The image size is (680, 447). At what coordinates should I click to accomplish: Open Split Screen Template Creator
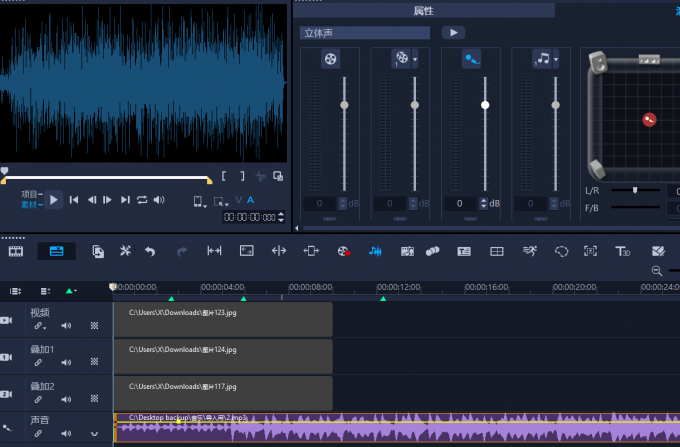pyautogui.click(x=658, y=251)
